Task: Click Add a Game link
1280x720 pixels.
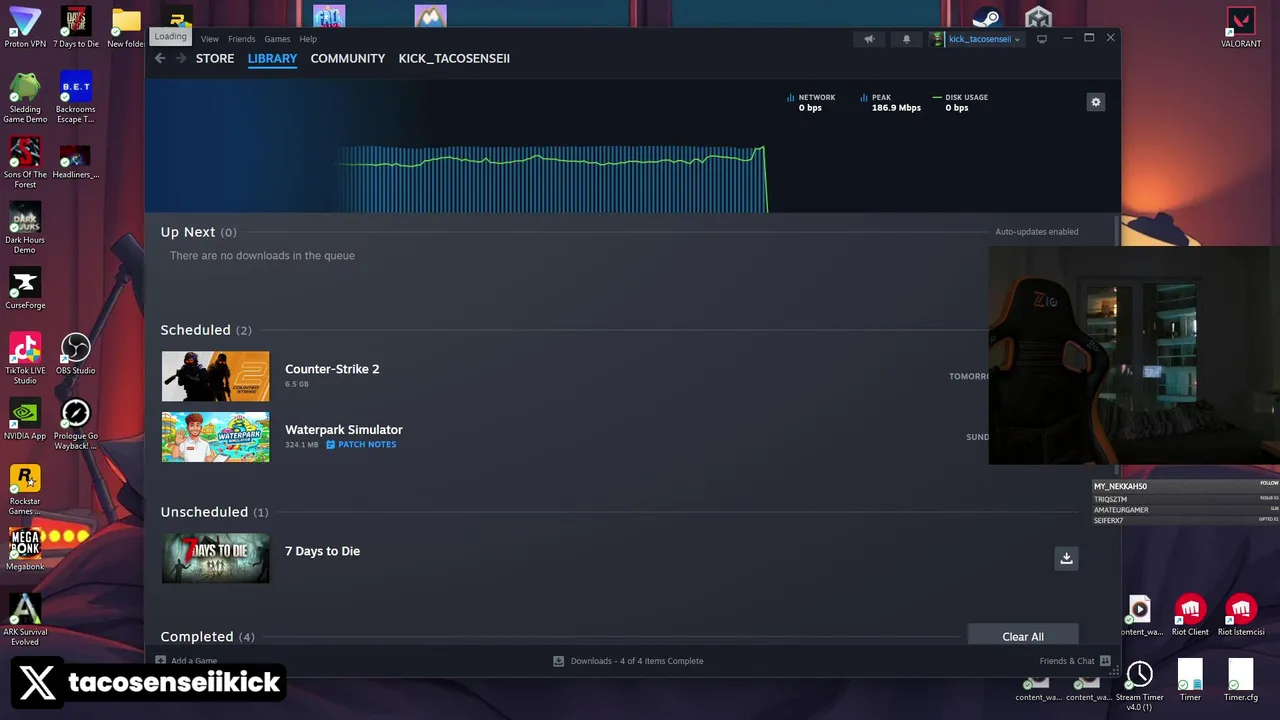Action: (x=194, y=661)
